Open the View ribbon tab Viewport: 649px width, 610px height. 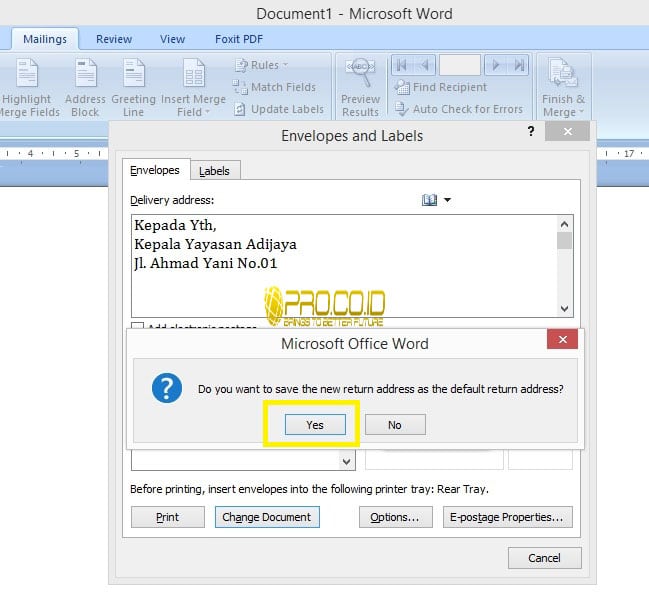click(172, 39)
